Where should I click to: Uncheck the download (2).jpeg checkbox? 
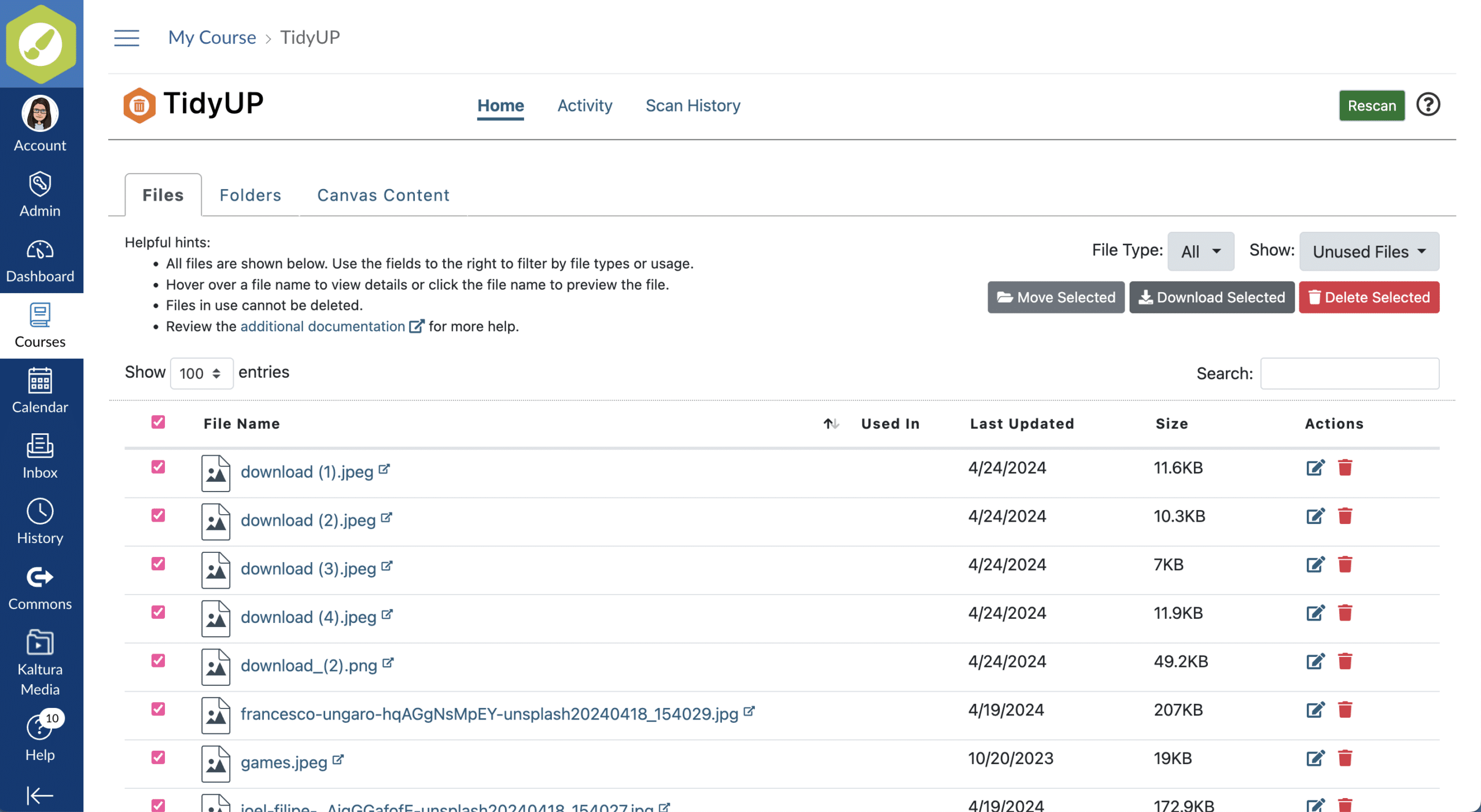(158, 515)
